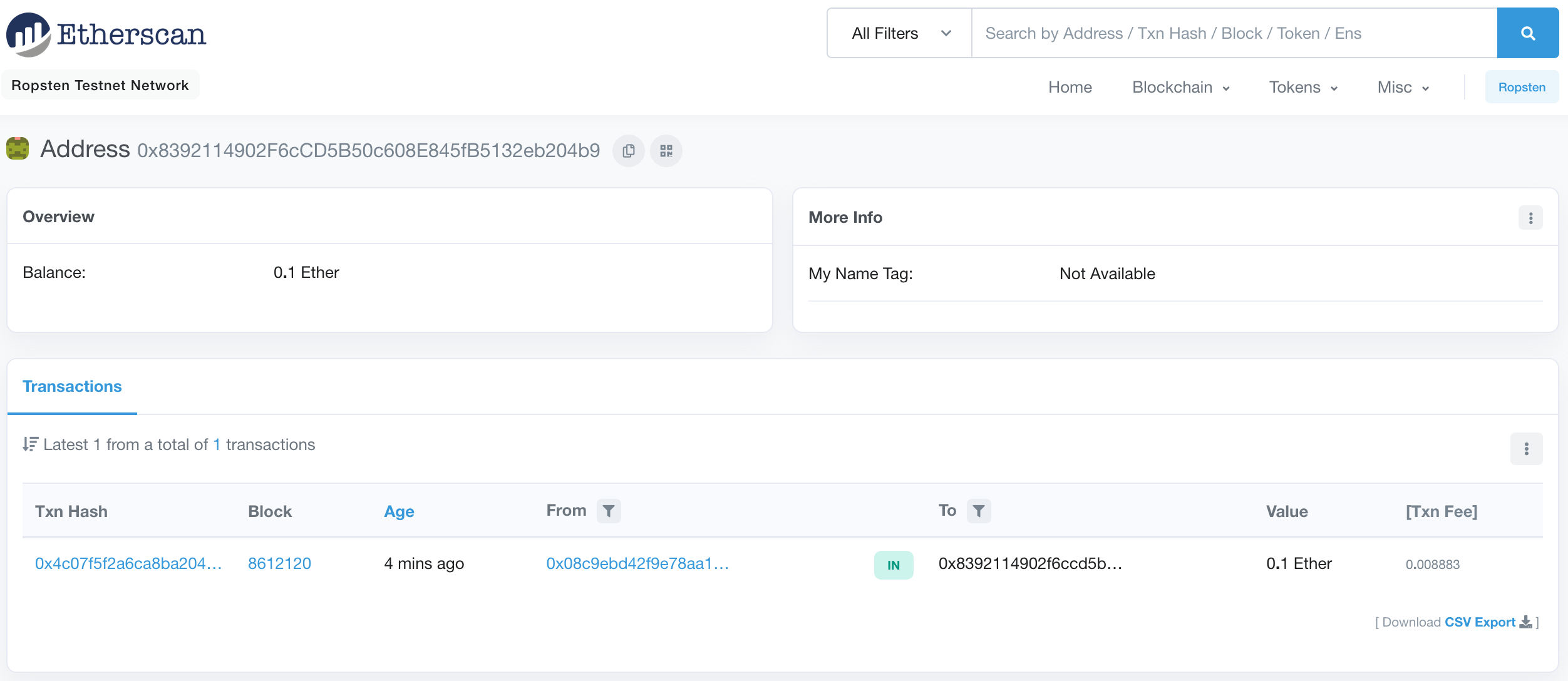Click the Ropsten network button
The height and width of the screenshot is (681, 1568).
coord(1522,87)
